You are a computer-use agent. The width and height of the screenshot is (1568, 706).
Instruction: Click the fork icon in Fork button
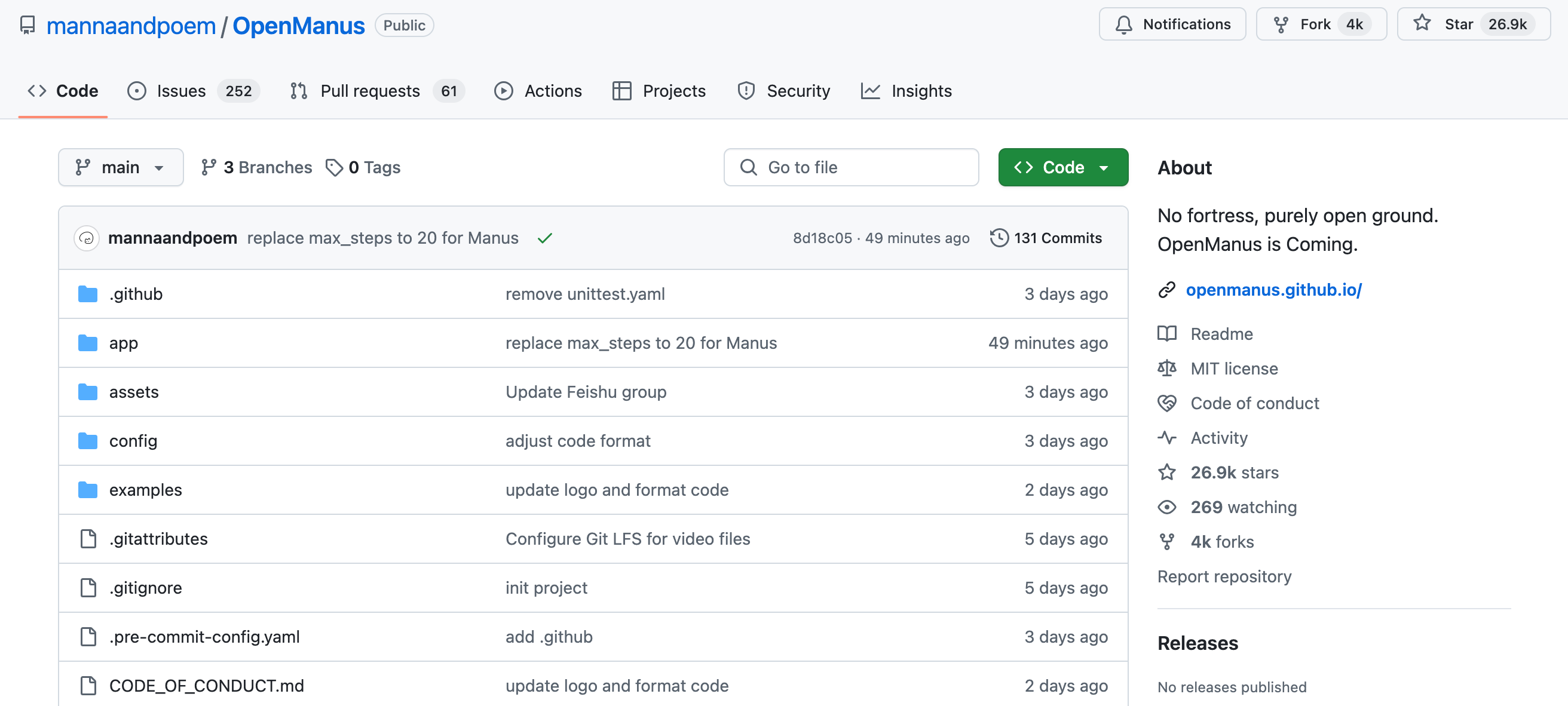(x=1281, y=24)
